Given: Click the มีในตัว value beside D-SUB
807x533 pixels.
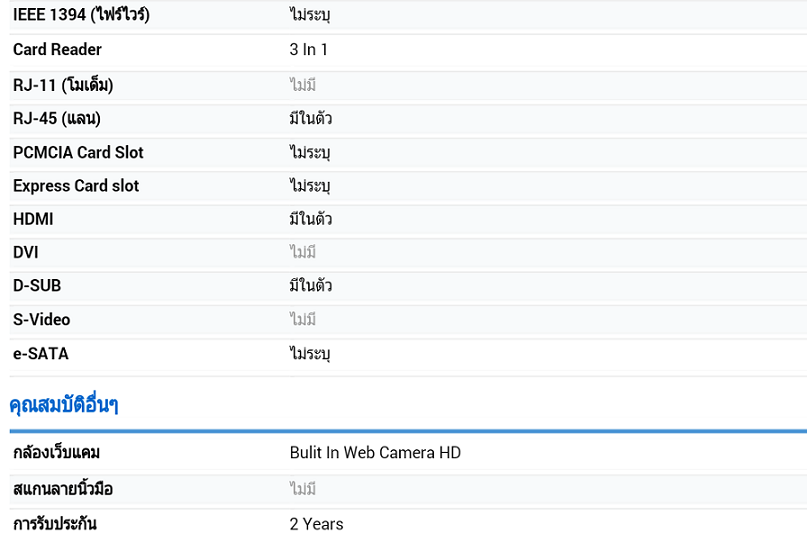Looking at the screenshot, I should point(310,286).
